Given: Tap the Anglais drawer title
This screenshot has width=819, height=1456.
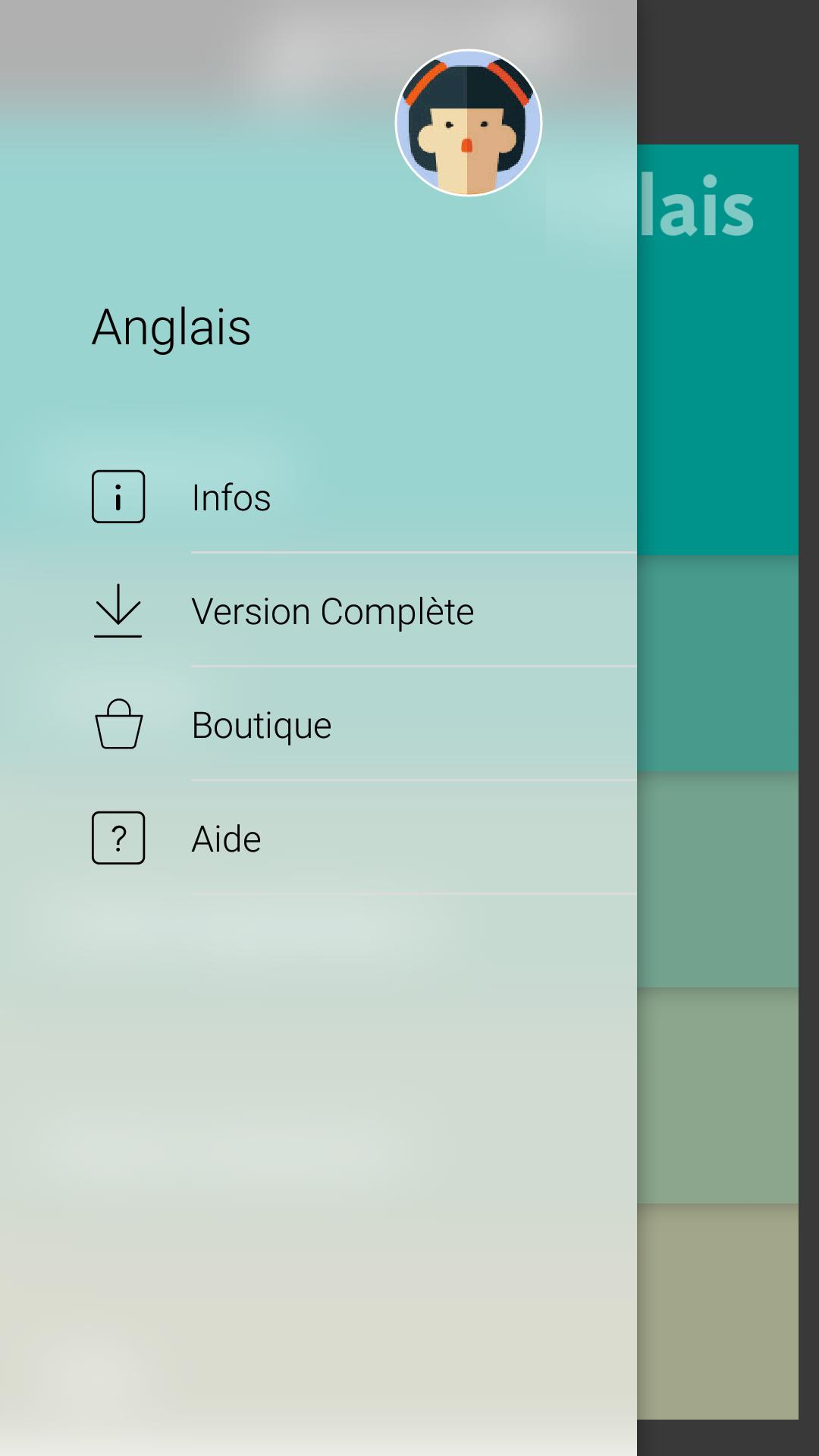Looking at the screenshot, I should [171, 328].
